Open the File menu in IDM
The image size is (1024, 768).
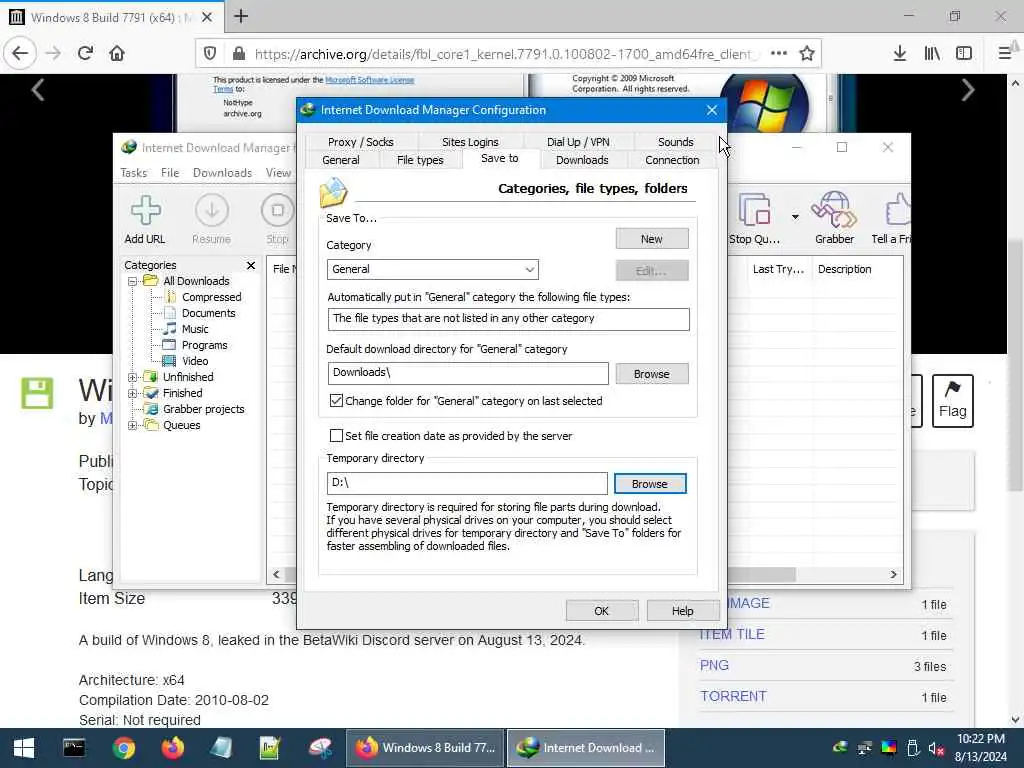point(170,172)
